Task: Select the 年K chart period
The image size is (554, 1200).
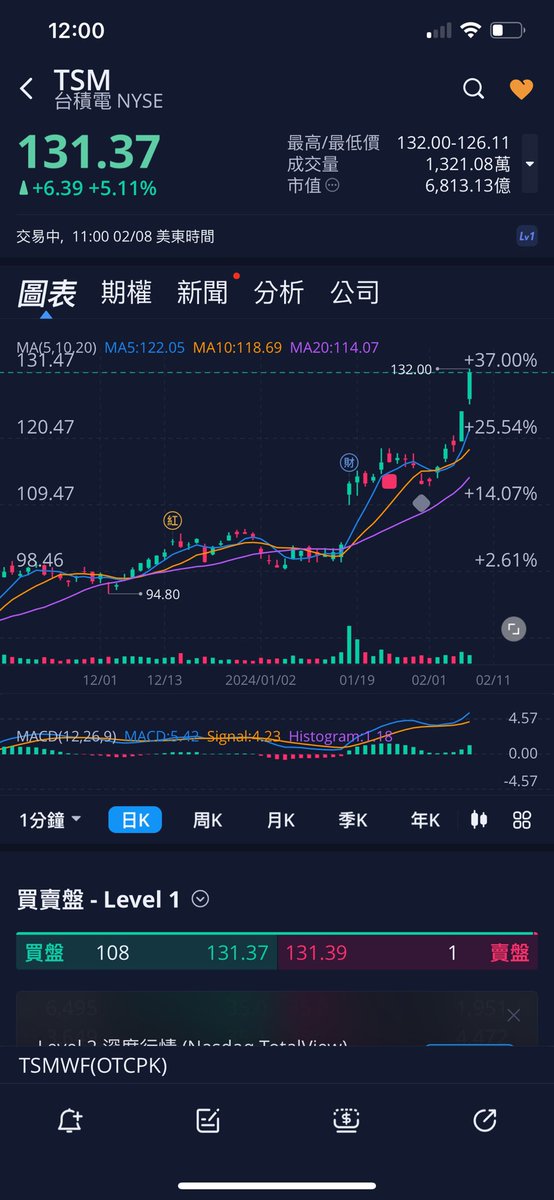Action: pos(425,820)
